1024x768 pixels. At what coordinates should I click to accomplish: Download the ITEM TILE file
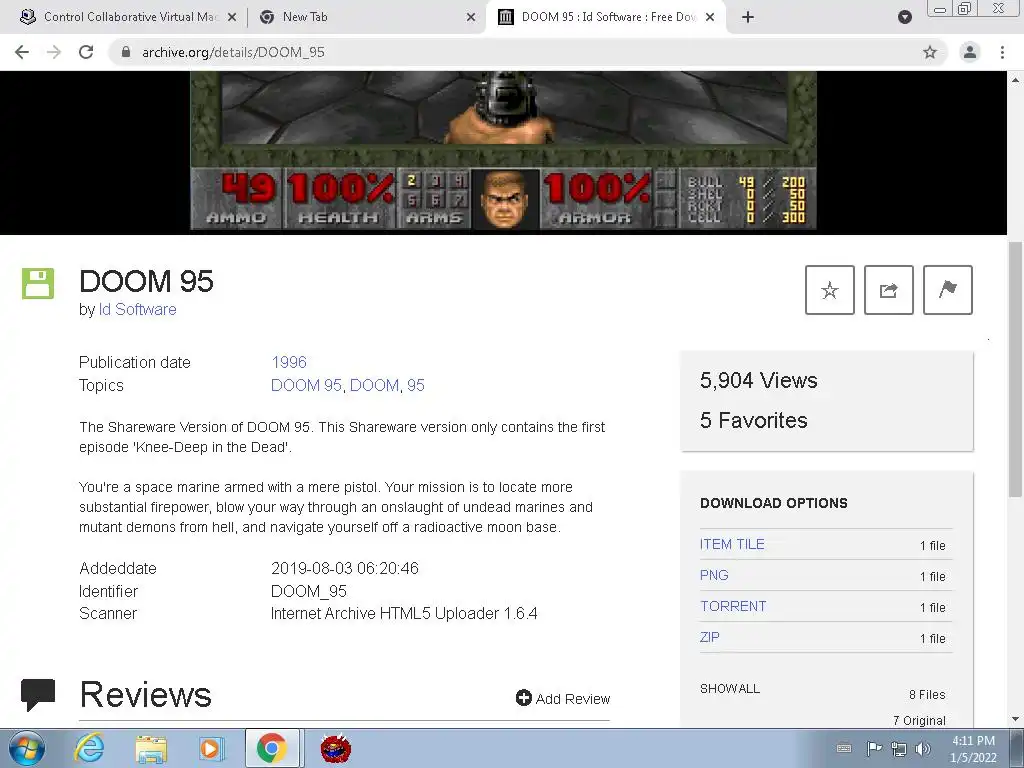[x=732, y=544]
